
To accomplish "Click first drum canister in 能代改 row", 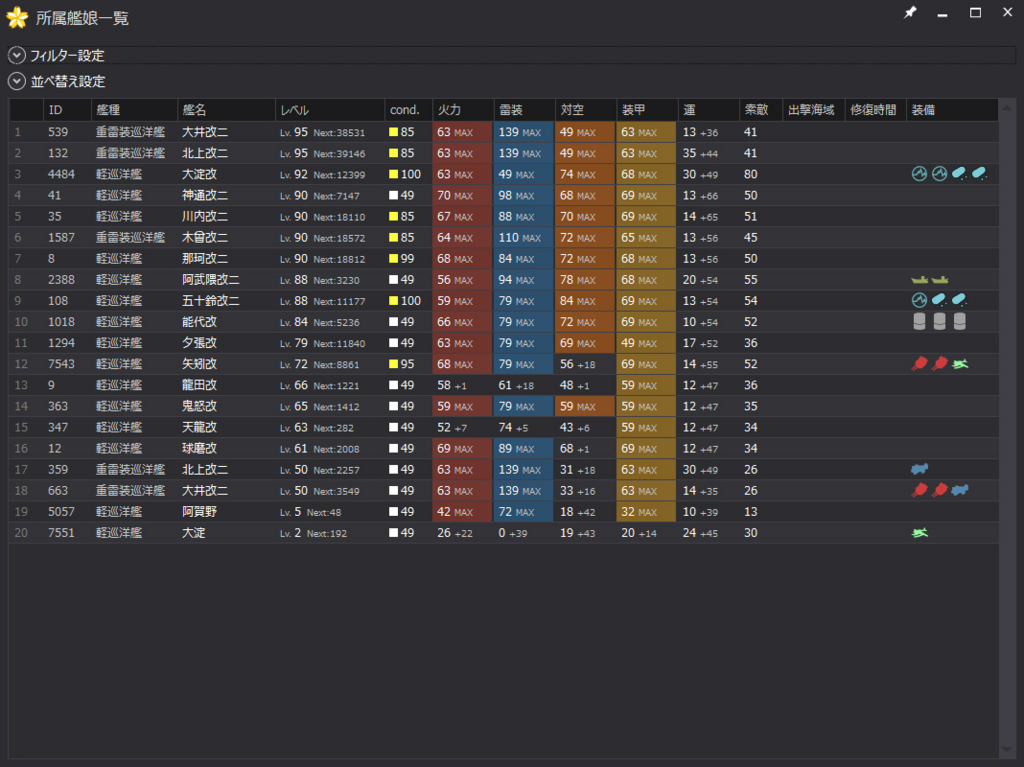I will (x=920, y=321).
